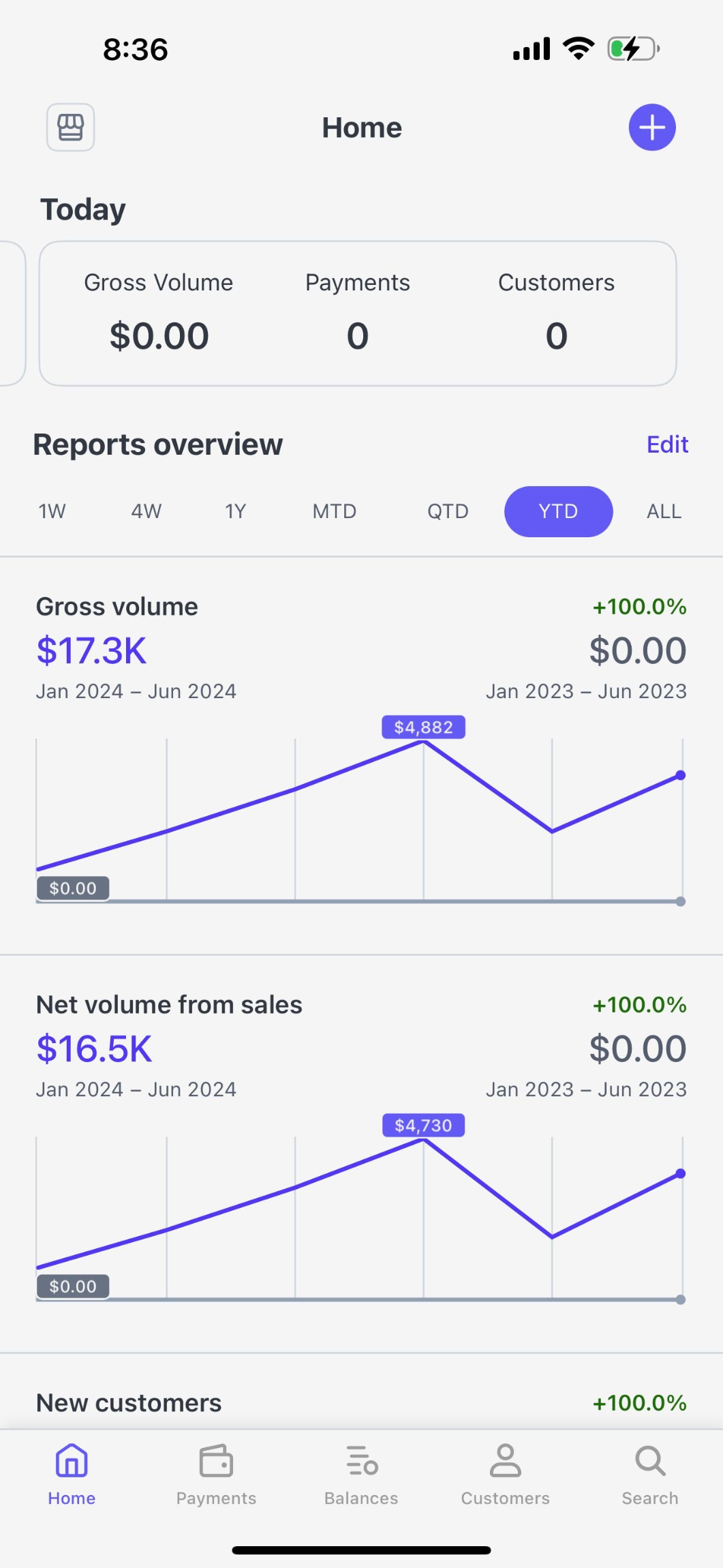Go to the Balances tab
Screen dimensions: 723x1568
click(361, 1475)
